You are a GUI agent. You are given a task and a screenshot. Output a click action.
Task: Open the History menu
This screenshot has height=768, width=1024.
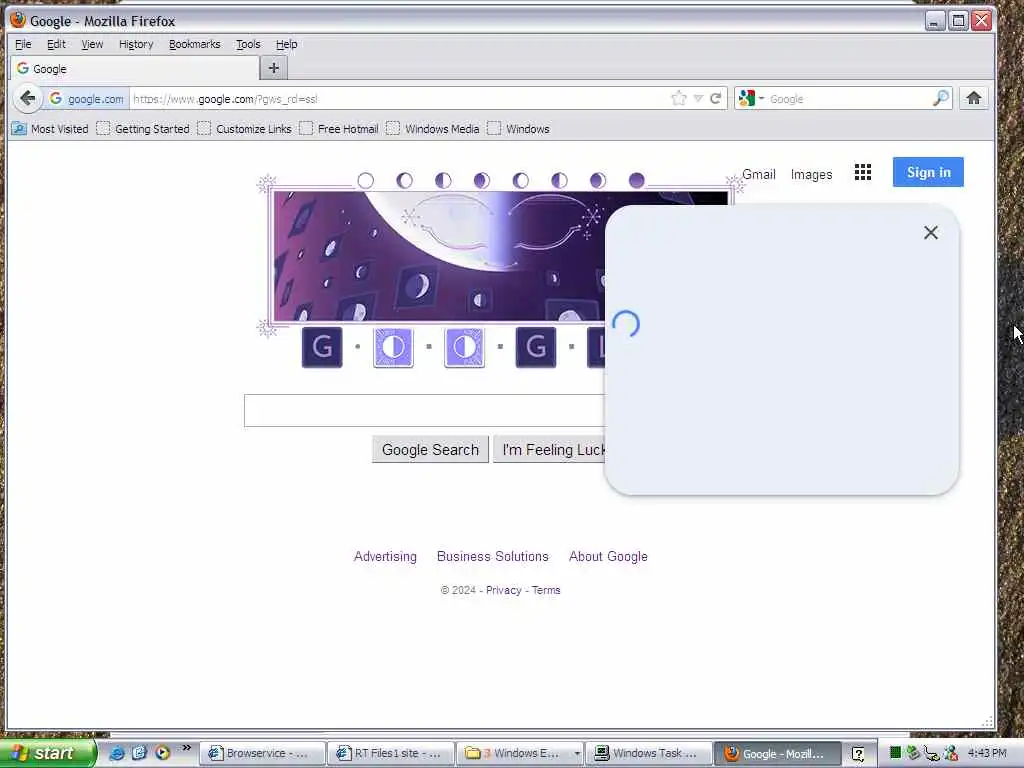[x=136, y=44]
